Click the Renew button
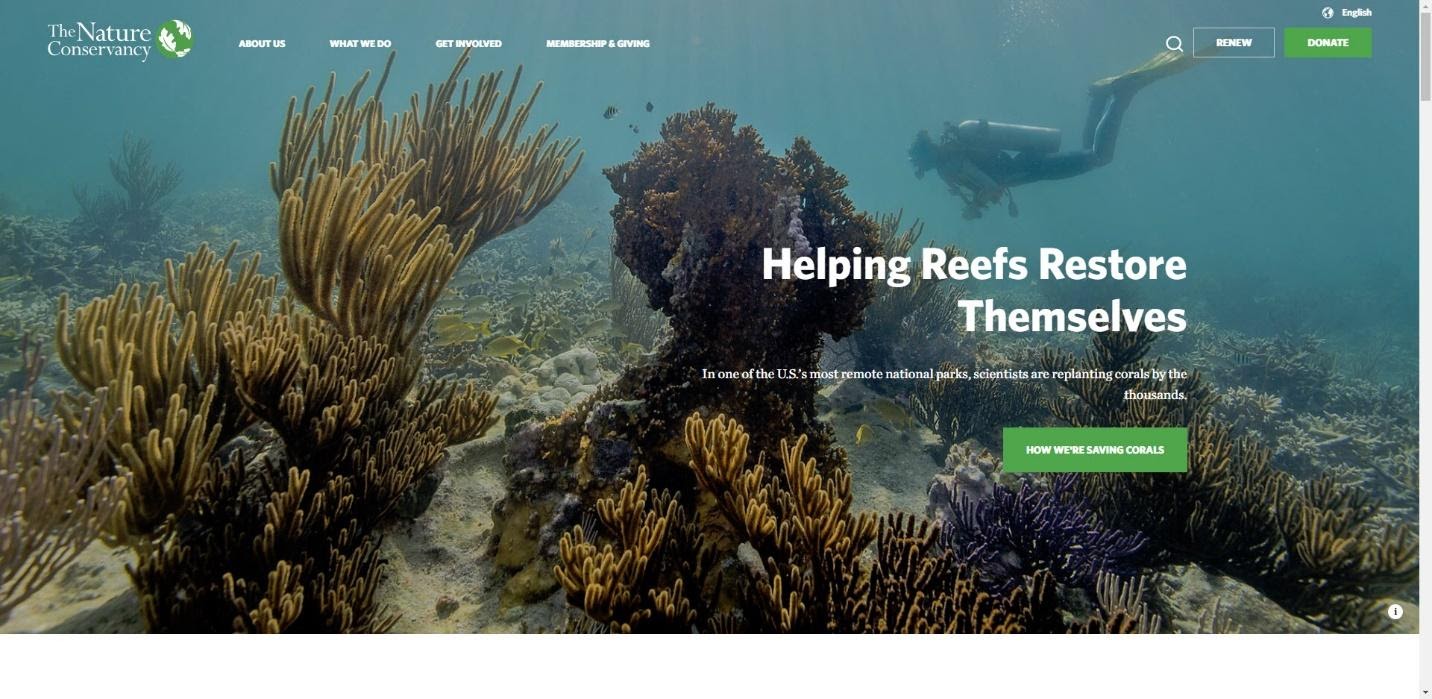1432x699 pixels. coord(1234,43)
